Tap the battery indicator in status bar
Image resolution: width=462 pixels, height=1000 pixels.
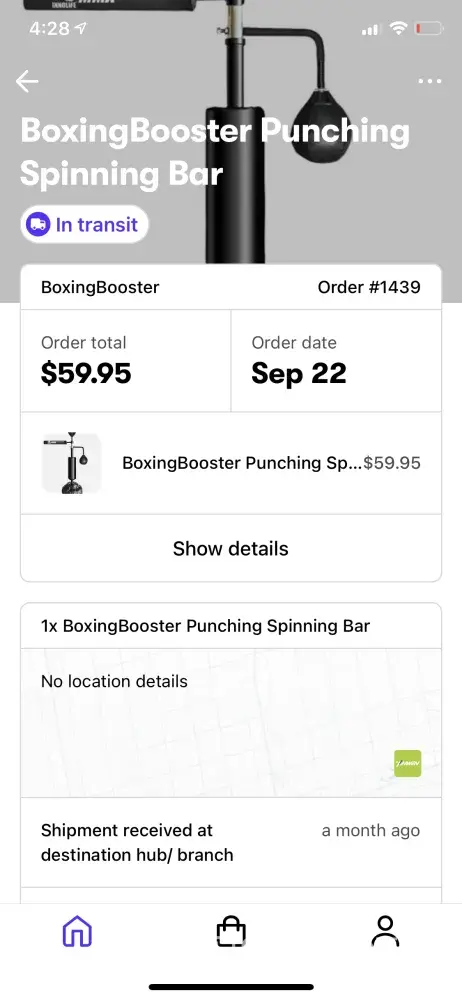(x=428, y=28)
